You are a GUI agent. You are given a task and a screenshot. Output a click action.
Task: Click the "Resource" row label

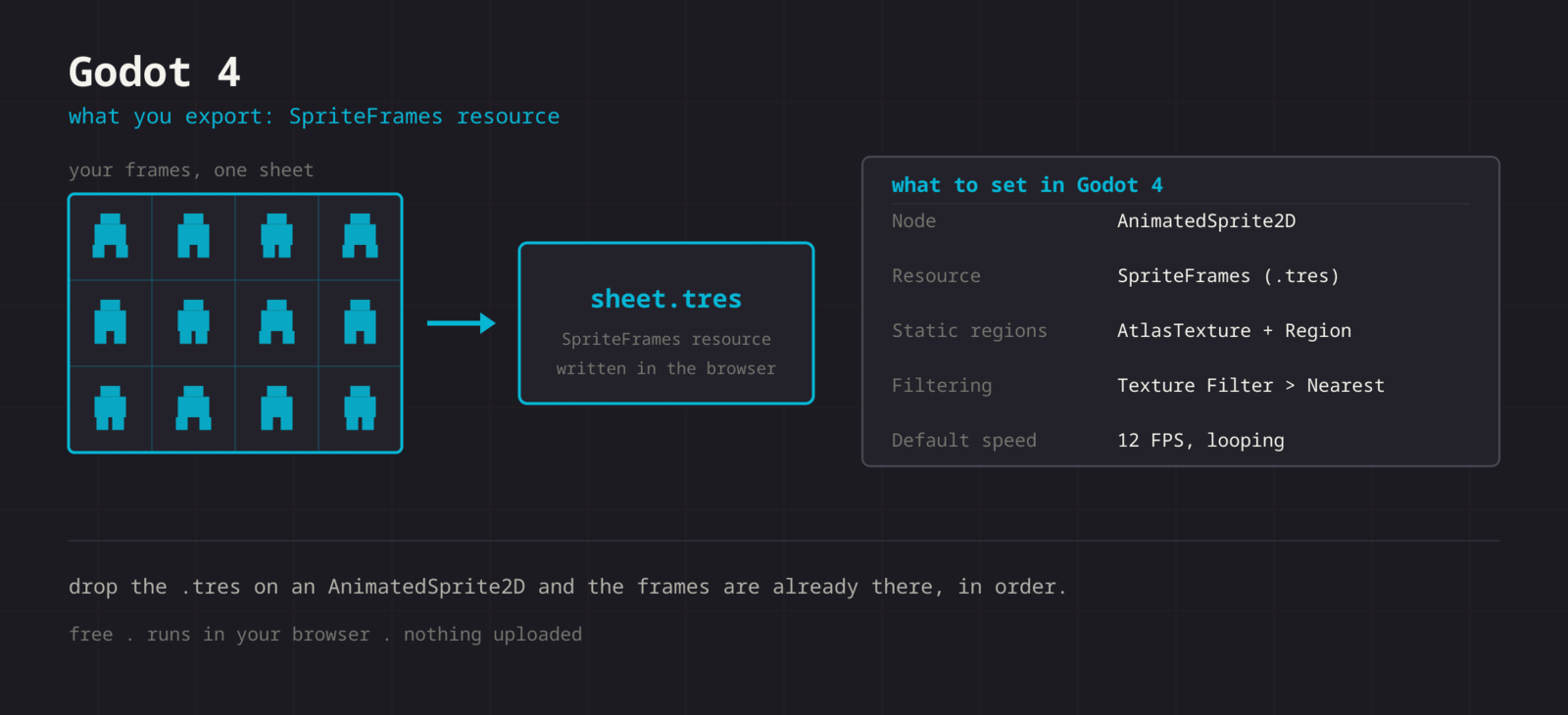[936, 276]
